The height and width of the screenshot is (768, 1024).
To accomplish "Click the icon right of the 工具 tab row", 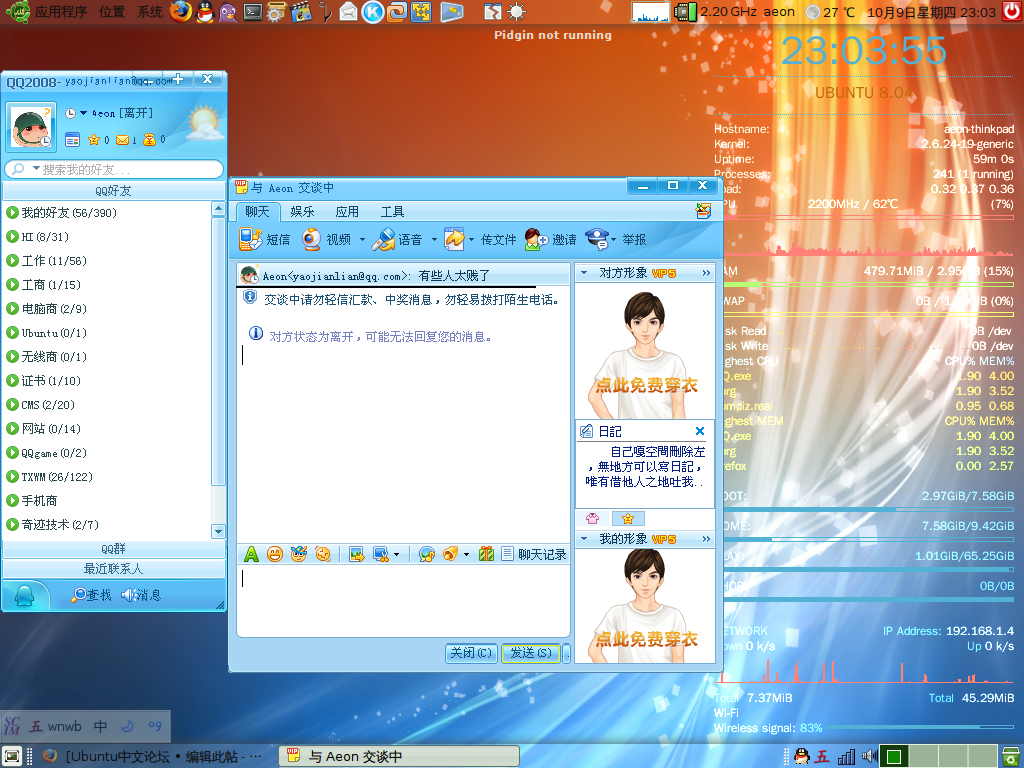I will tap(703, 212).
